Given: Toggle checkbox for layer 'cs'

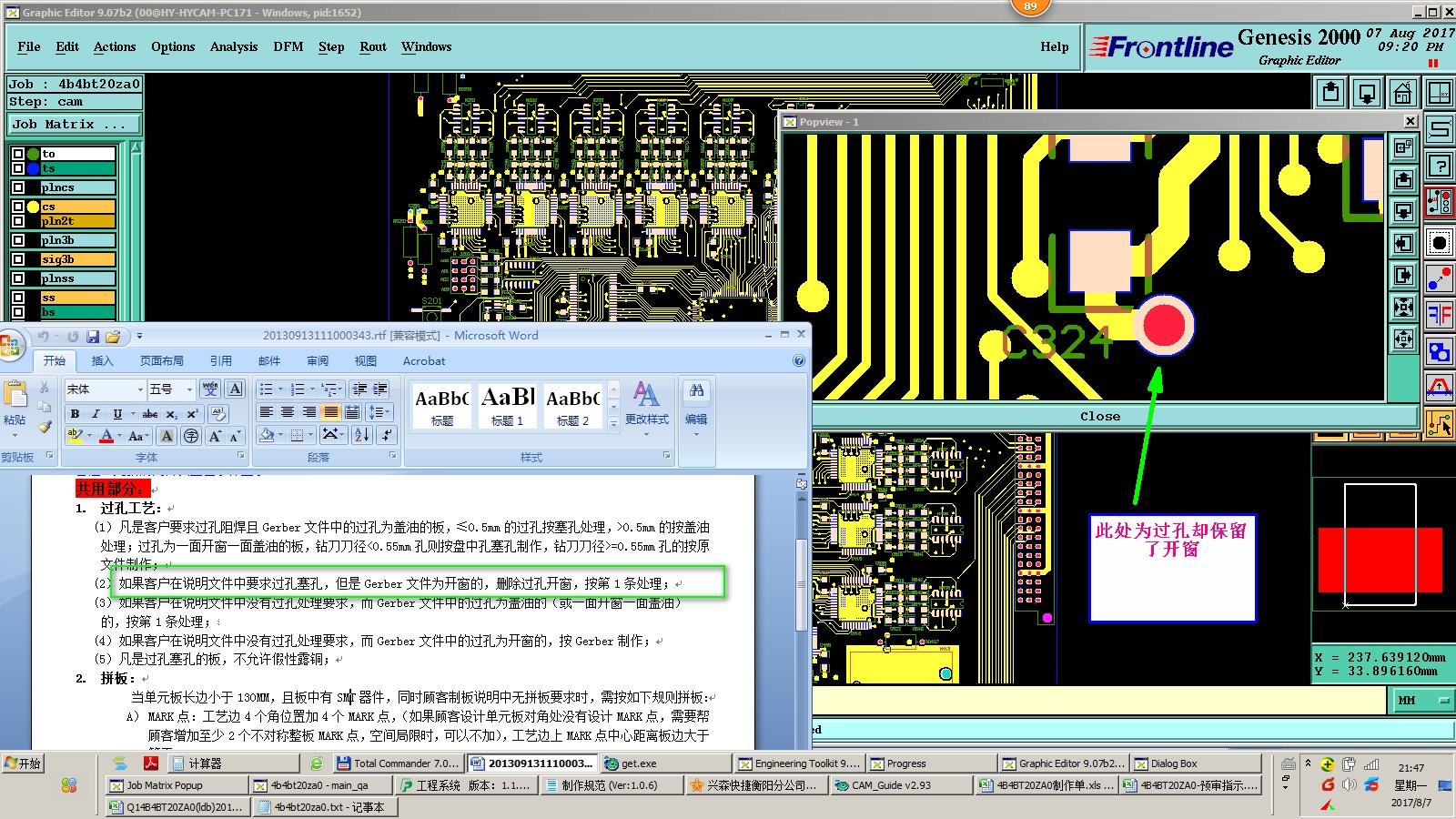Looking at the screenshot, I should pos(18,207).
